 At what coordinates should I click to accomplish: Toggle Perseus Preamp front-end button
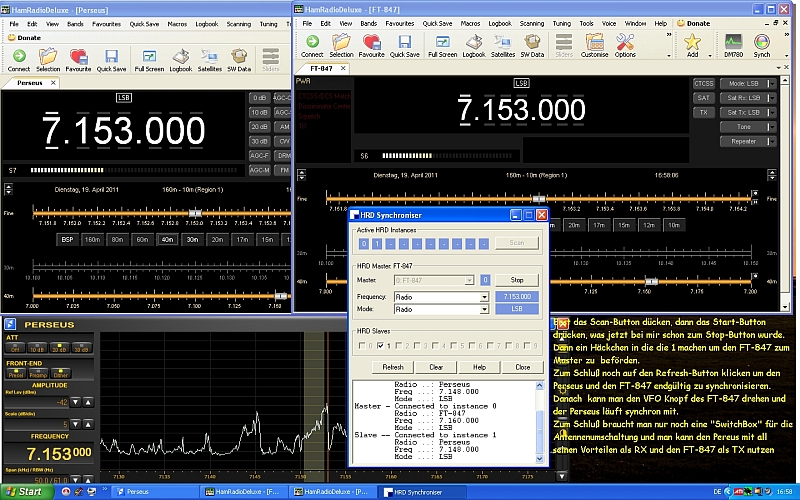38,373
